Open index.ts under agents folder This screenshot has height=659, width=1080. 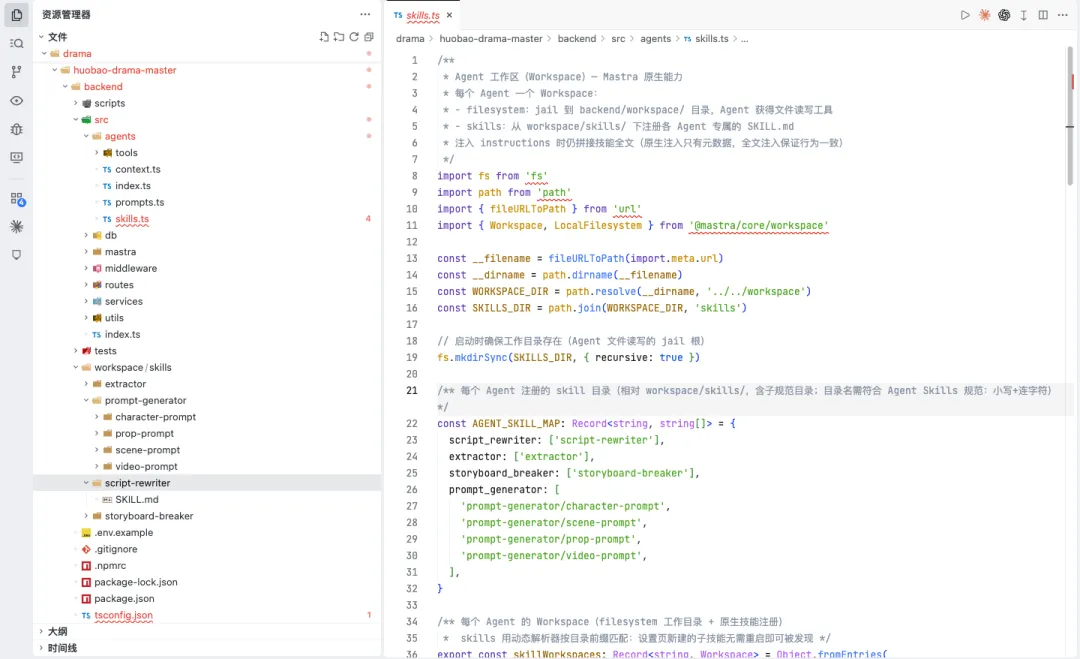pyautogui.click(x=133, y=185)
